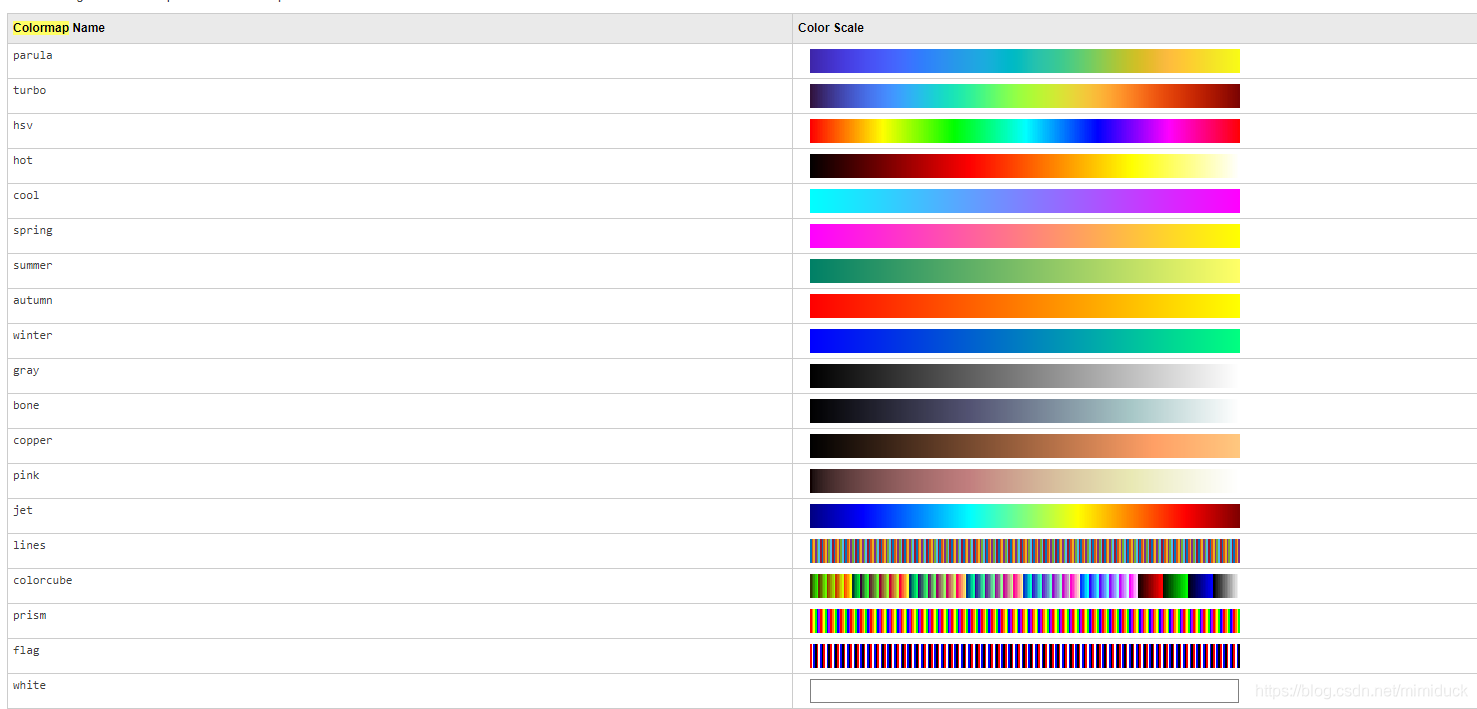Select the summer green gradient bar
This screenshot has width=1477, height=709.
point(1024,270)
